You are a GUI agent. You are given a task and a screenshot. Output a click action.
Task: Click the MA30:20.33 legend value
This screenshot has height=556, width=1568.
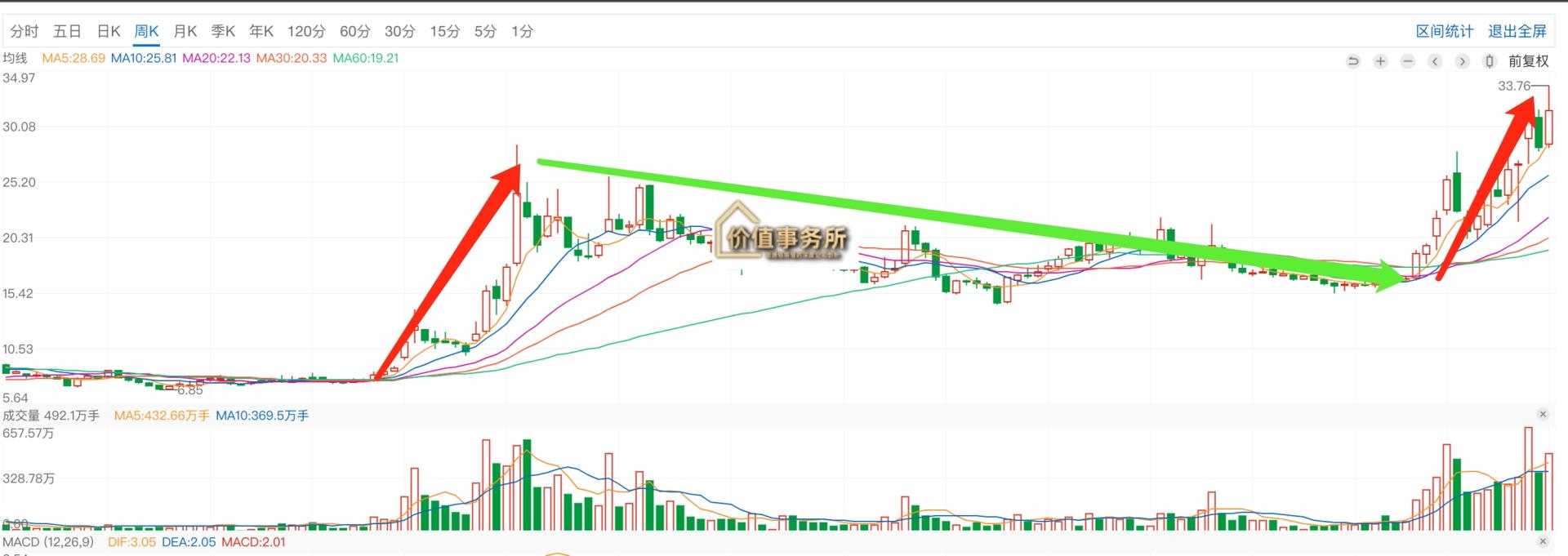pos(292,58)
